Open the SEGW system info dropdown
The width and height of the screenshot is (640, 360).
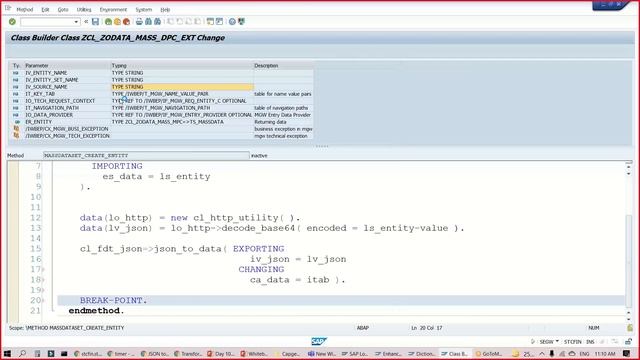pos(557,342)
